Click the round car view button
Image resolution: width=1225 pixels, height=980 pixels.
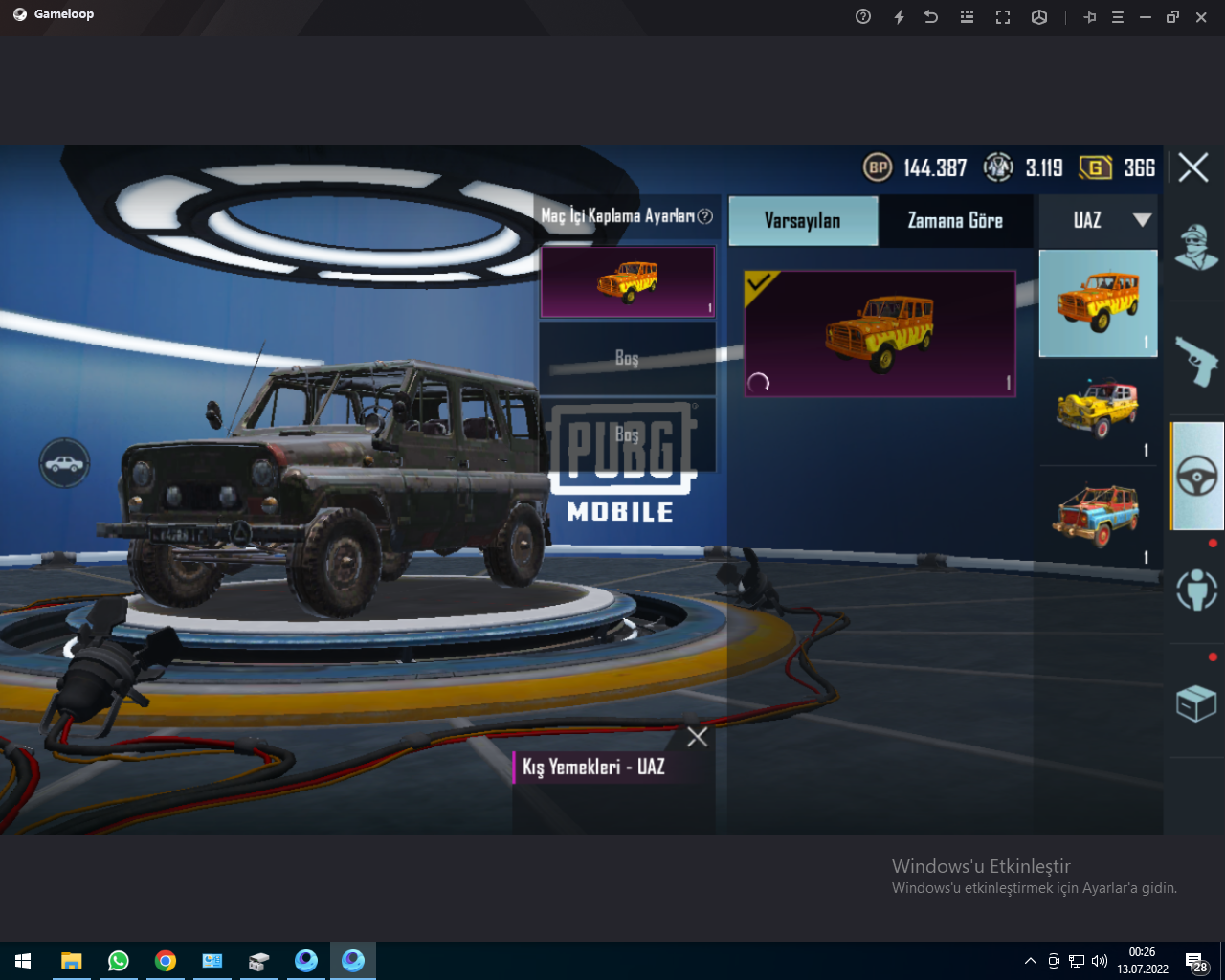pyautogui.click(x=64, y=464)
